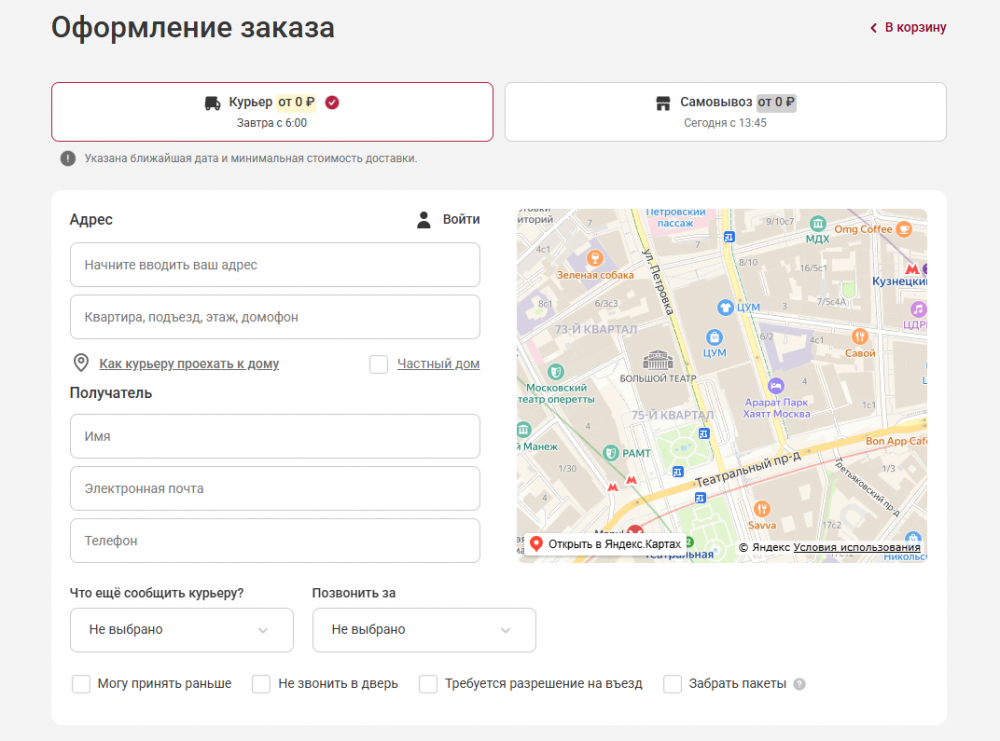The height and width of the screenshot is (741, 1000).
Task: Check the Могу принять раньше option
Action: [x=81, y=684]
